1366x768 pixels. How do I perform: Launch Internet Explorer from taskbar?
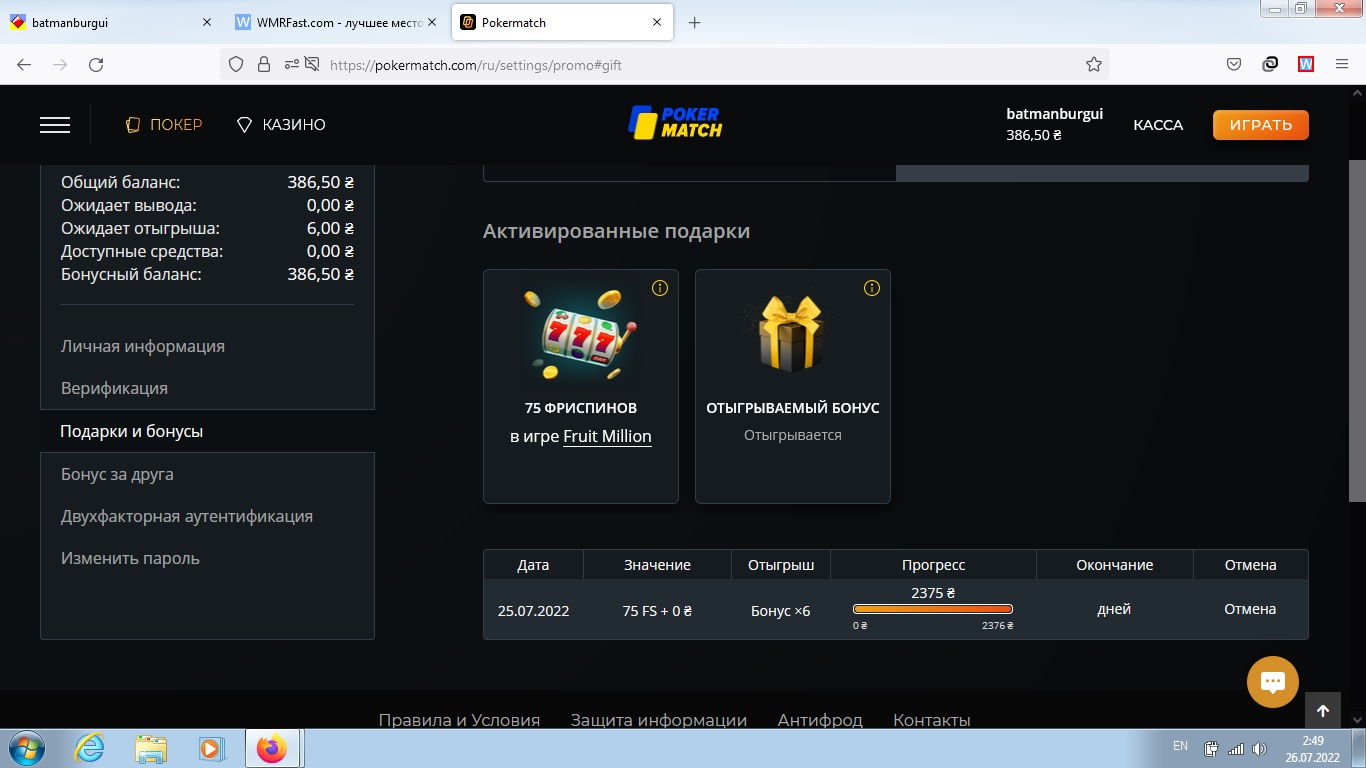[90, 748]
